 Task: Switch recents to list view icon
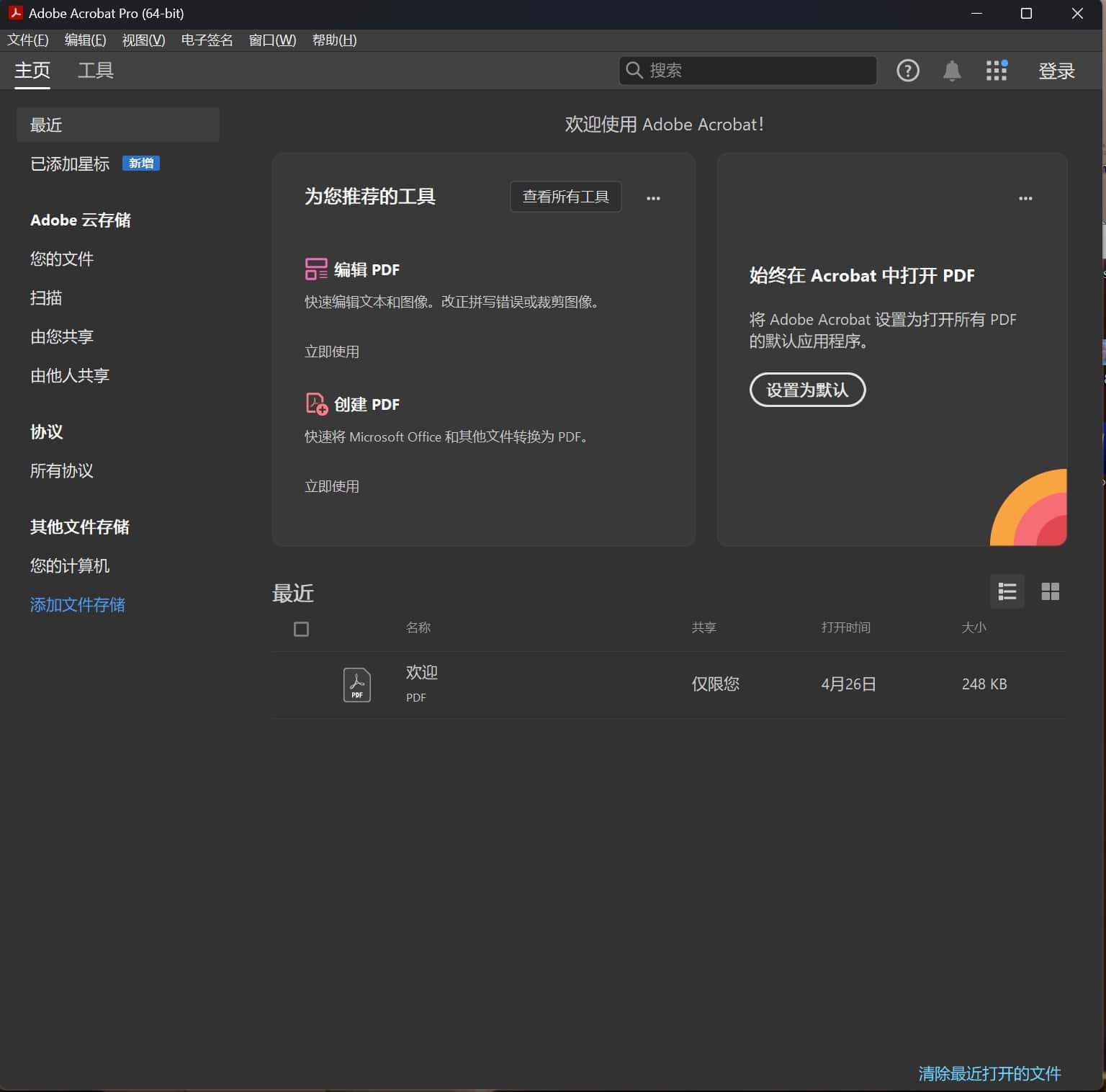(x=1007, y=591)
